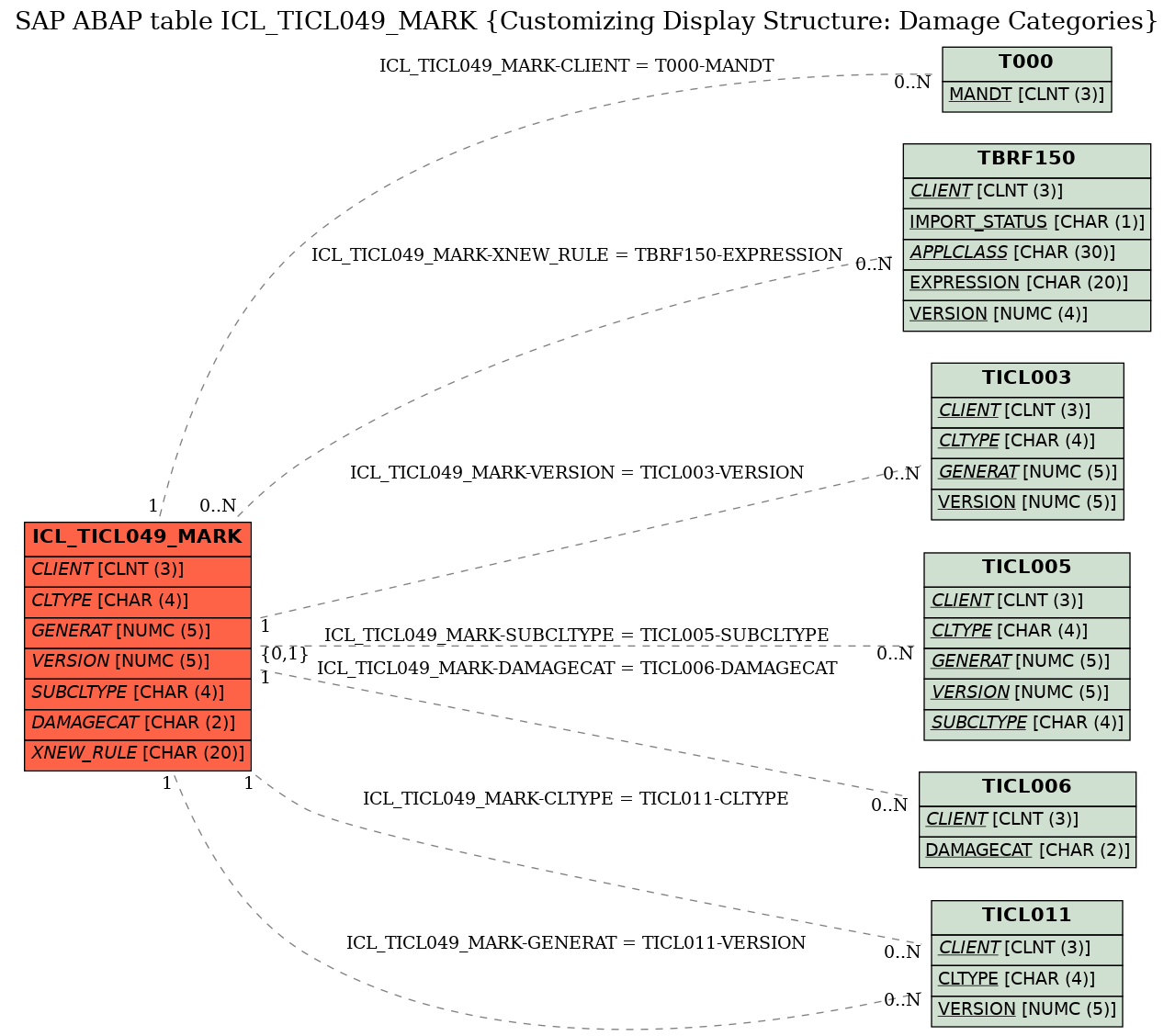Image resolution: width=1175 pixels, height=1036 pixels.
Task: Select CLTYPE field in ICL_TICL049_MARK table
Action: [138, 602]
